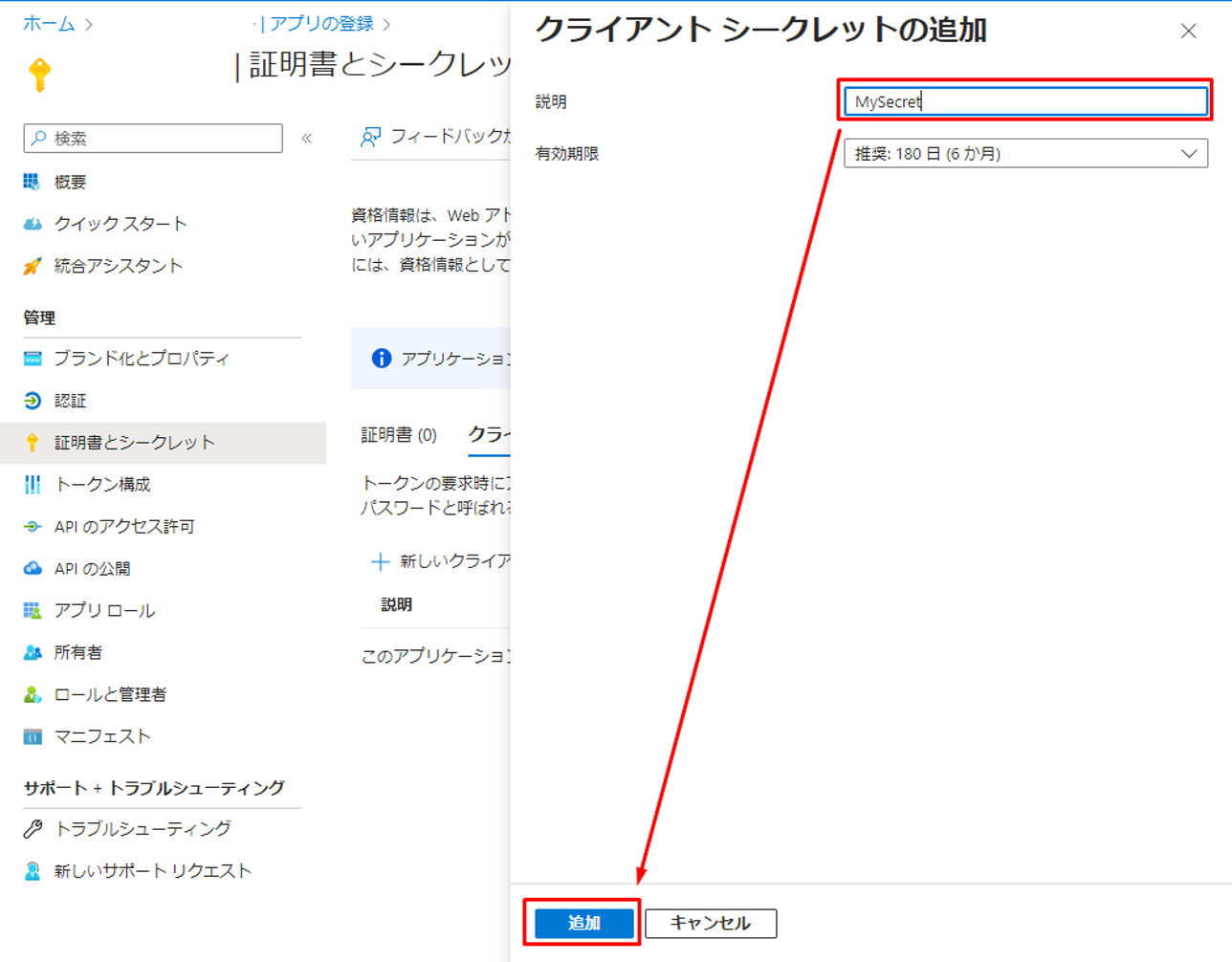Image resolution: width=1232 pixels, height=962 pixels.
Task: Click the トラブルシューティング wrench icon
Action: [x=33, y=829]
